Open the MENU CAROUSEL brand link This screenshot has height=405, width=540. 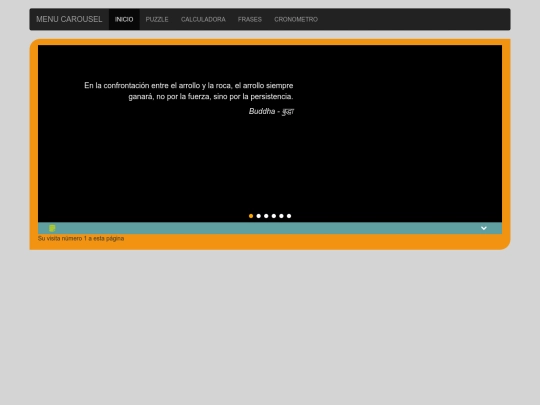pyautogui.click(x=69, y=19)
